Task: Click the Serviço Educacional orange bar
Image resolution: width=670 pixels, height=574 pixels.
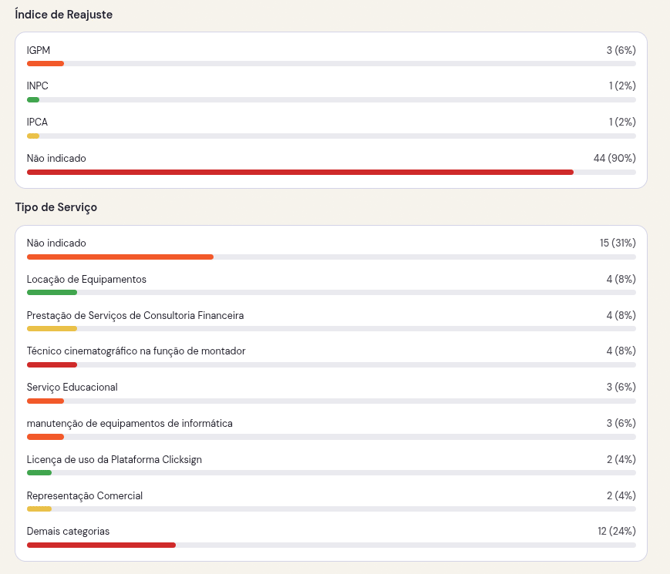Action: click(x=45, y=401)
